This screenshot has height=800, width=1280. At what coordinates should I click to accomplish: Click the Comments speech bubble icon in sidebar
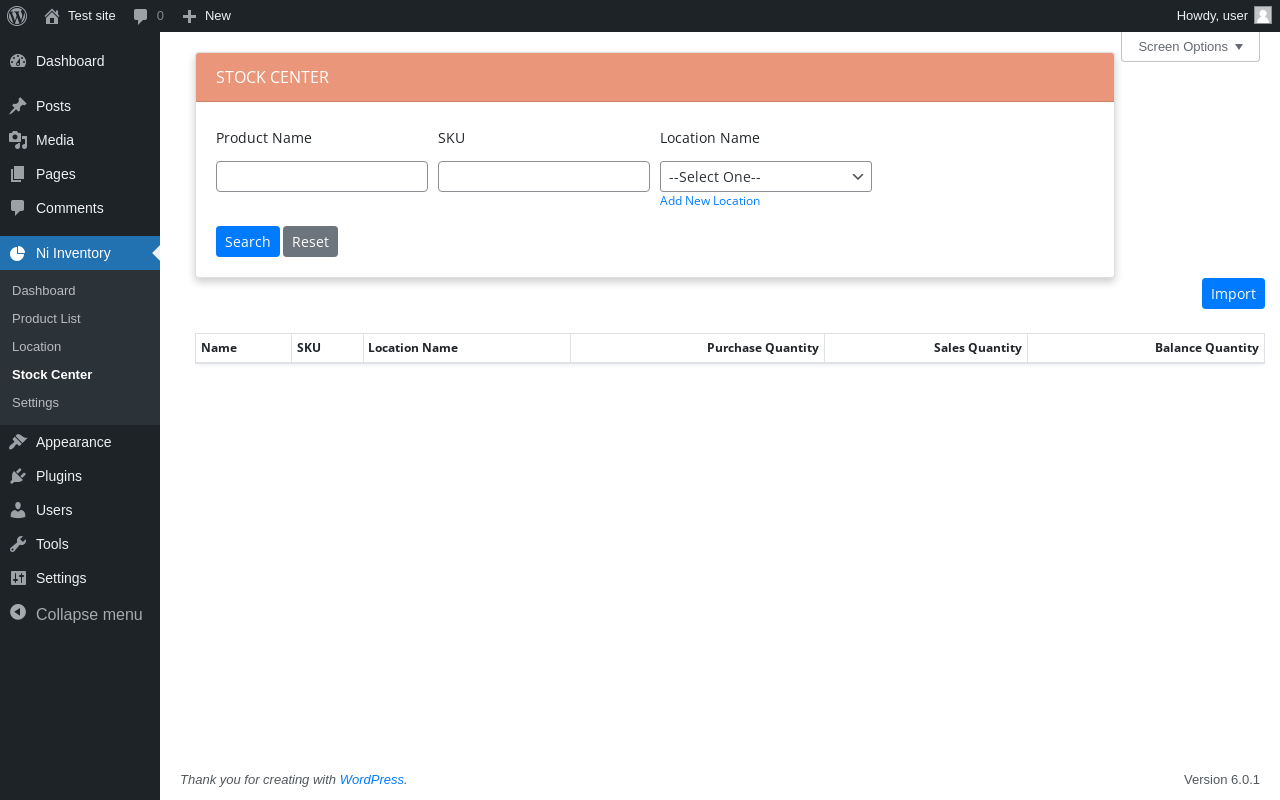click(18, 208)
